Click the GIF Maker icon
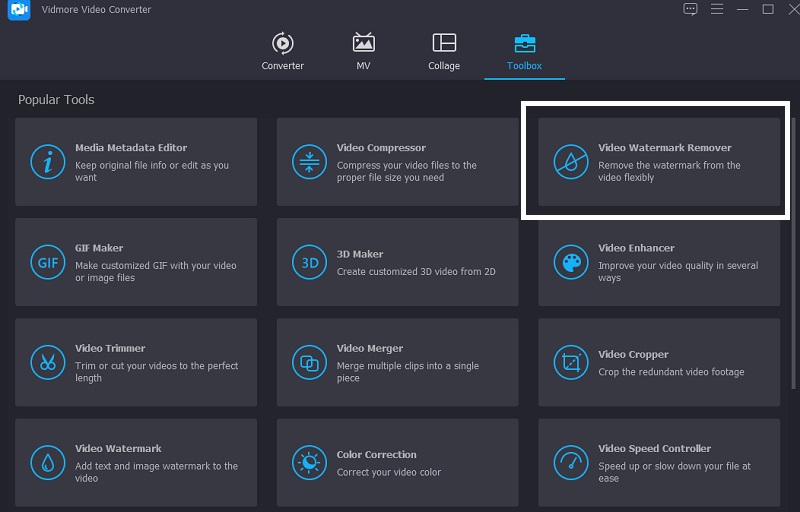This screenshot has width=800, height=512. pos(47,262)
